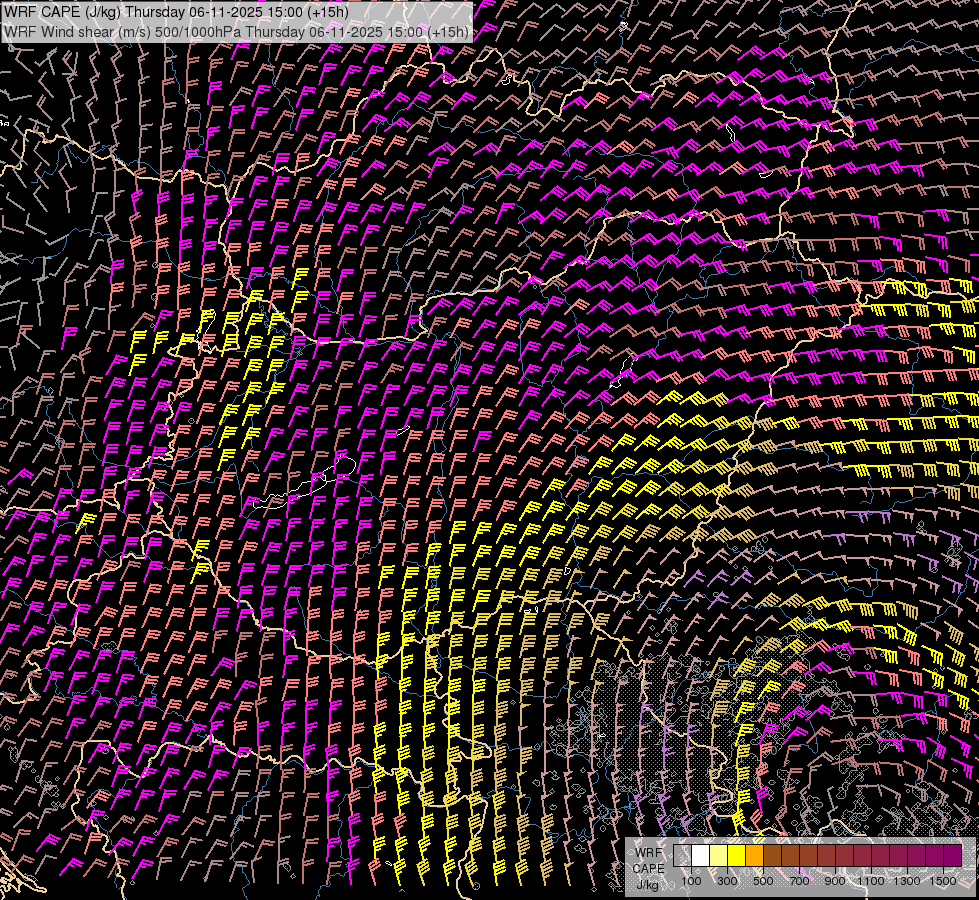Click the white swatch in the CAPE legend

(701, 855)
